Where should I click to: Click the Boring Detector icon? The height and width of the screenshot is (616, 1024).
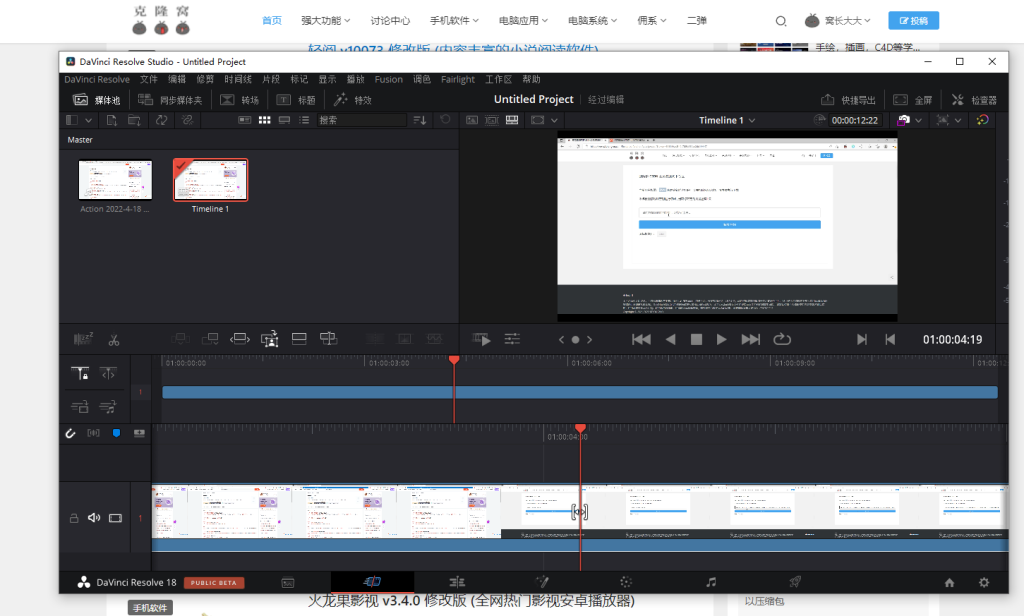click(83, 339)
